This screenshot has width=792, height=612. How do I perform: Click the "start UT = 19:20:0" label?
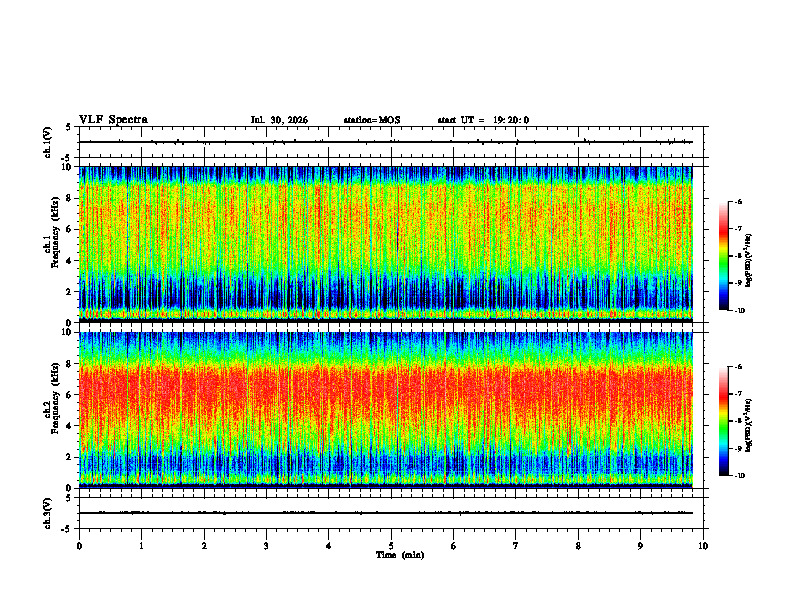pyautogui.click(x=483, y=120)
